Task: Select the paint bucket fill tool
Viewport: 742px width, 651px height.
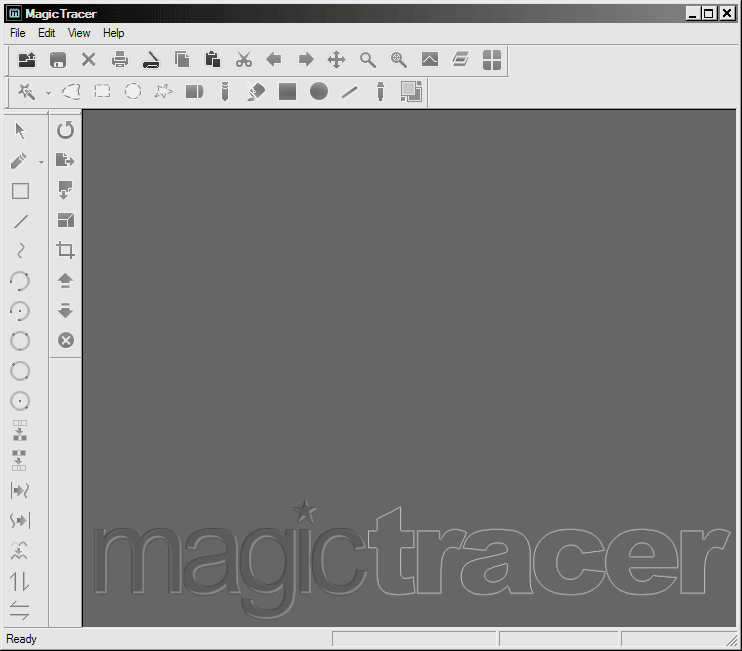Action: point(256,91)
